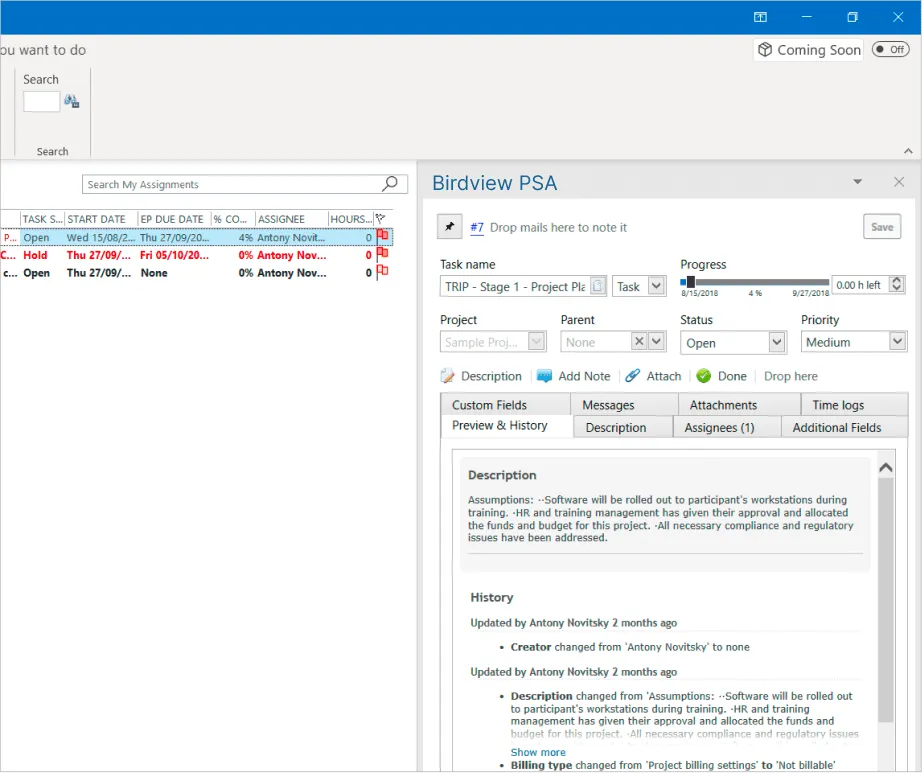
Task: Open the Description tab beside Preview & History
Action: click(623, 427)
